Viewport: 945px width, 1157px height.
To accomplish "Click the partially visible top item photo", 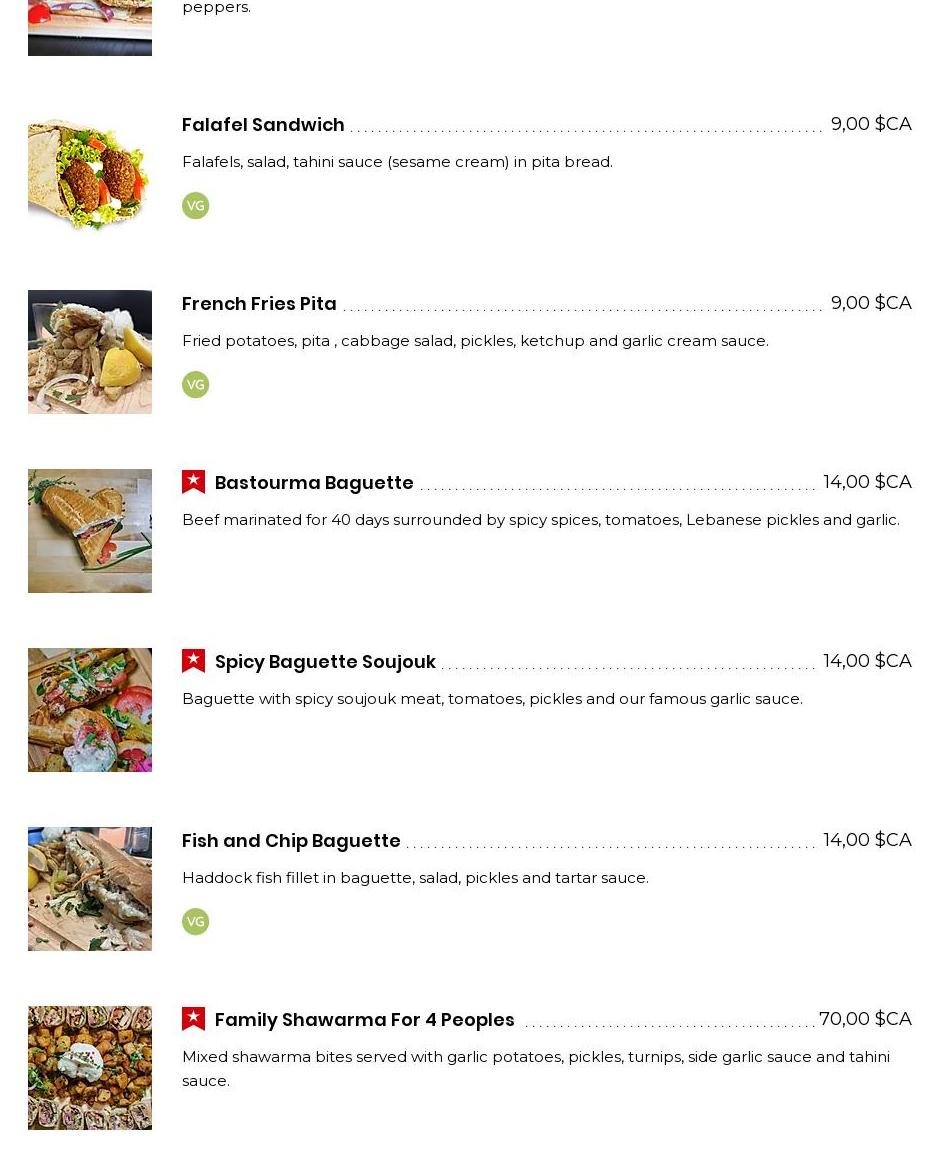I will pyautogui.click(x=90, y=27).
